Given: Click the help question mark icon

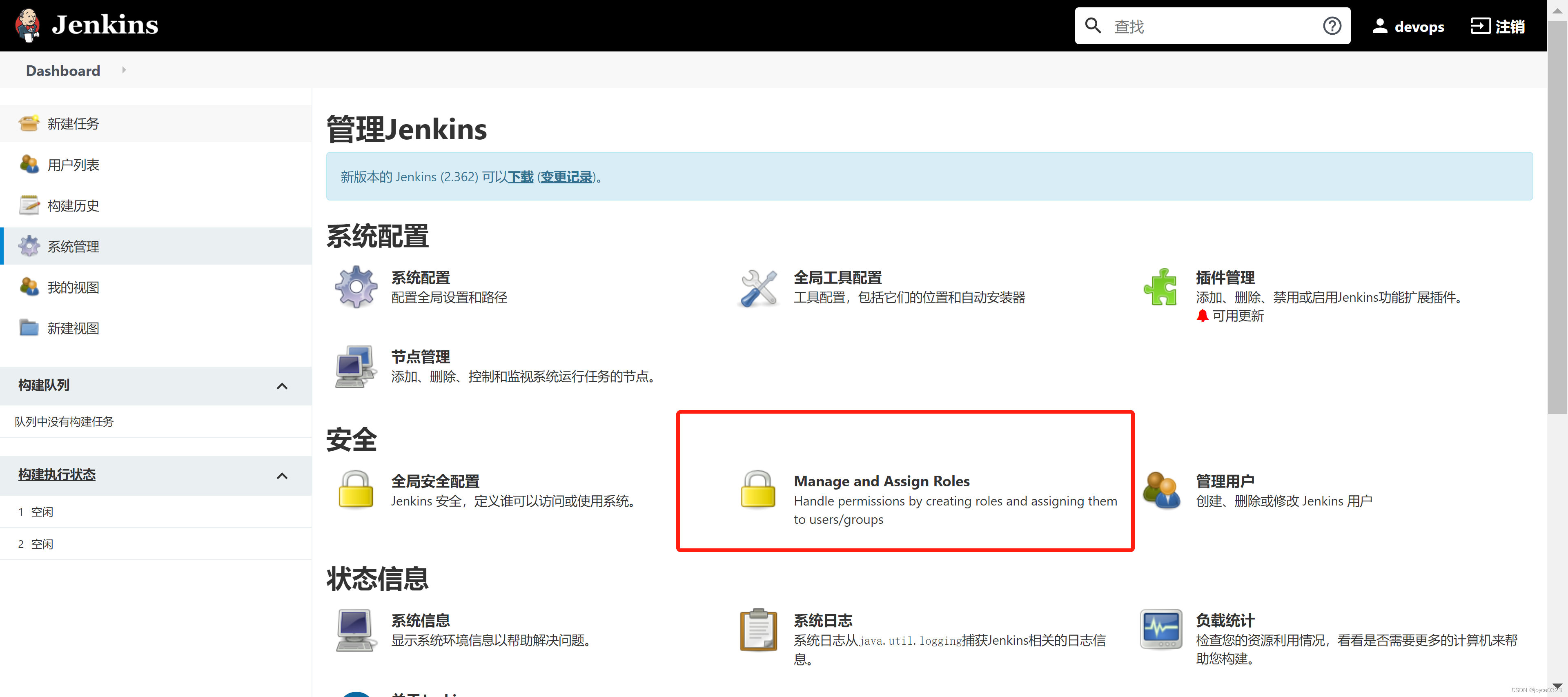Looking at the screenshot, I should click(x=1332, y=26).
